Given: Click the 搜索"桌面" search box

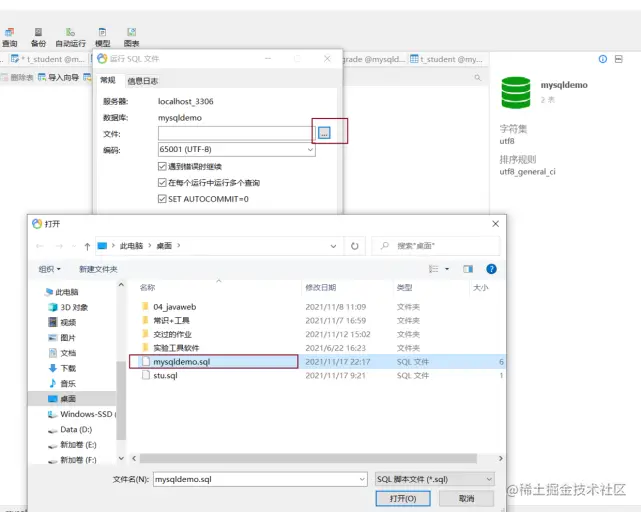Looking at the screenshot, I should tap(435, 246).
